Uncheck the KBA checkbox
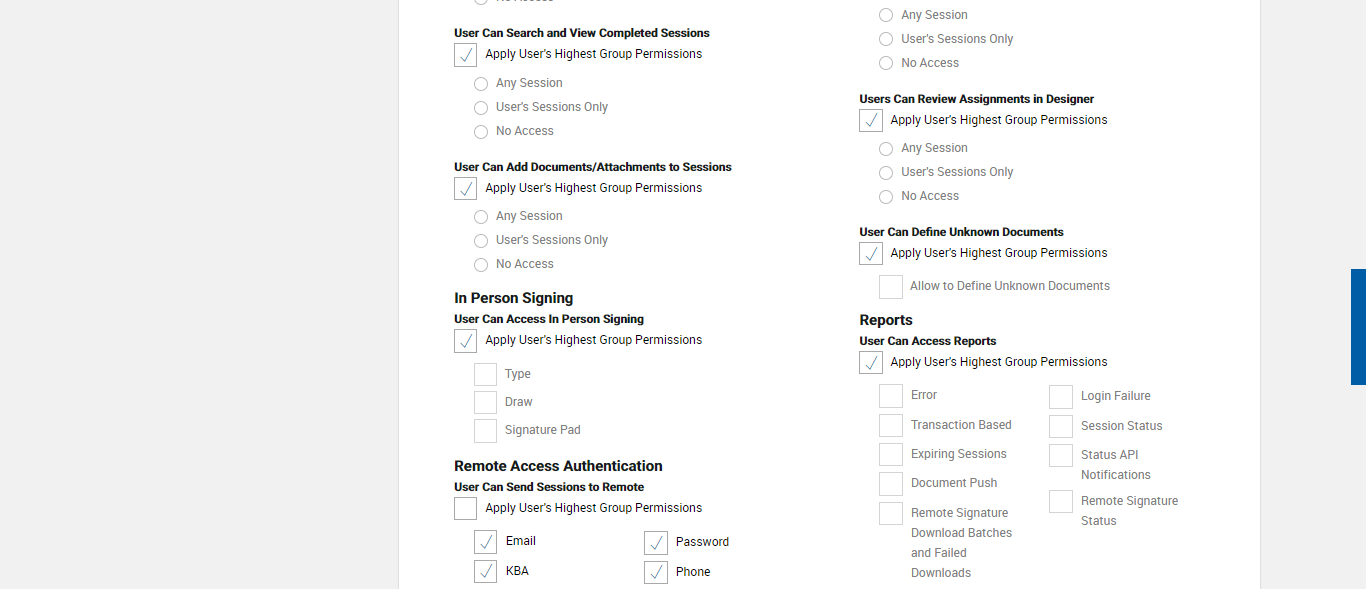 click(485, 572)
